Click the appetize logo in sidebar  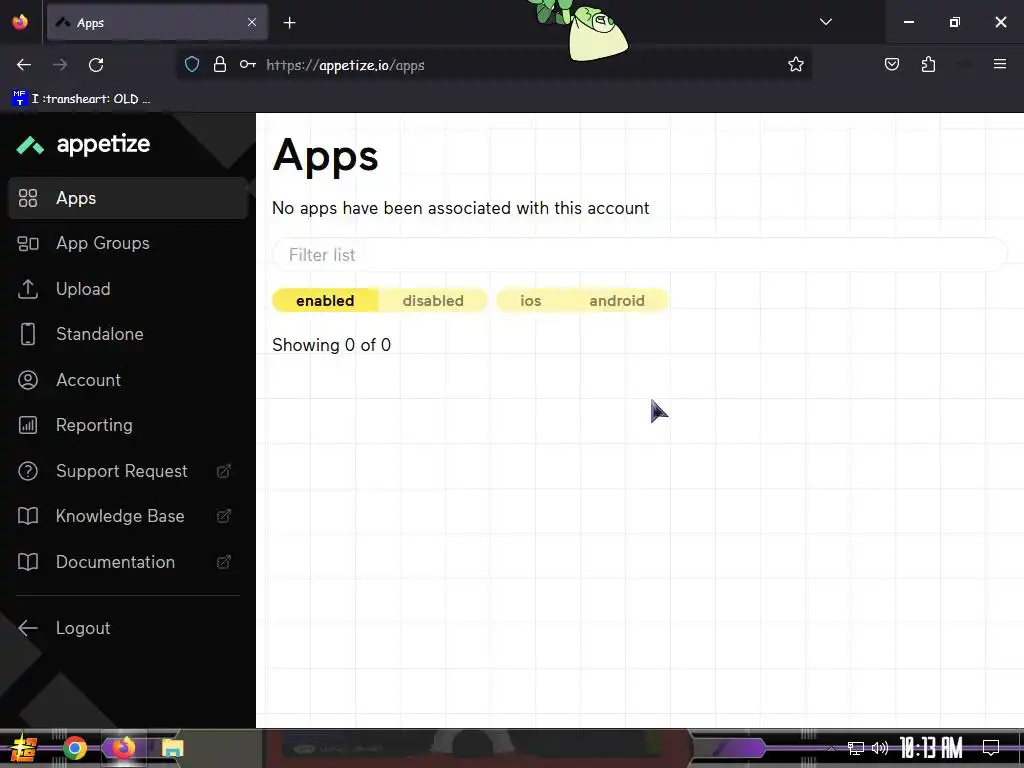pyautogui.click(x=83, y=144)
